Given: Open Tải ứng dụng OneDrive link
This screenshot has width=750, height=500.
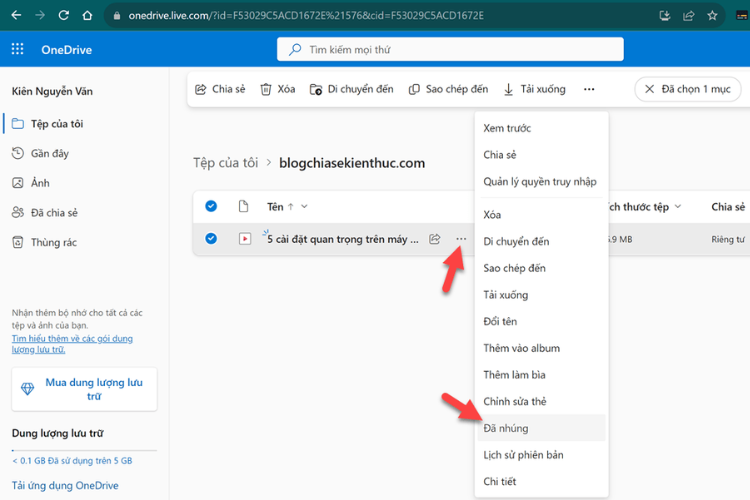Looking at the screenshot, I should 65,486.
